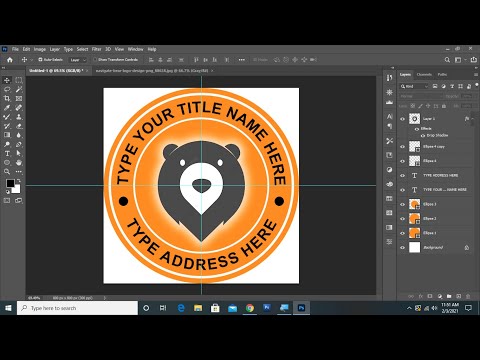
Task: Collapse Layer 1 effects arrow
Action: (x=472, y=118)
